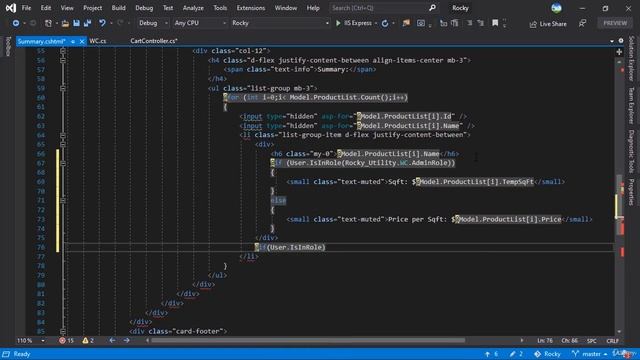Click the horizontal scrollbar thumb

coord(308,340)
